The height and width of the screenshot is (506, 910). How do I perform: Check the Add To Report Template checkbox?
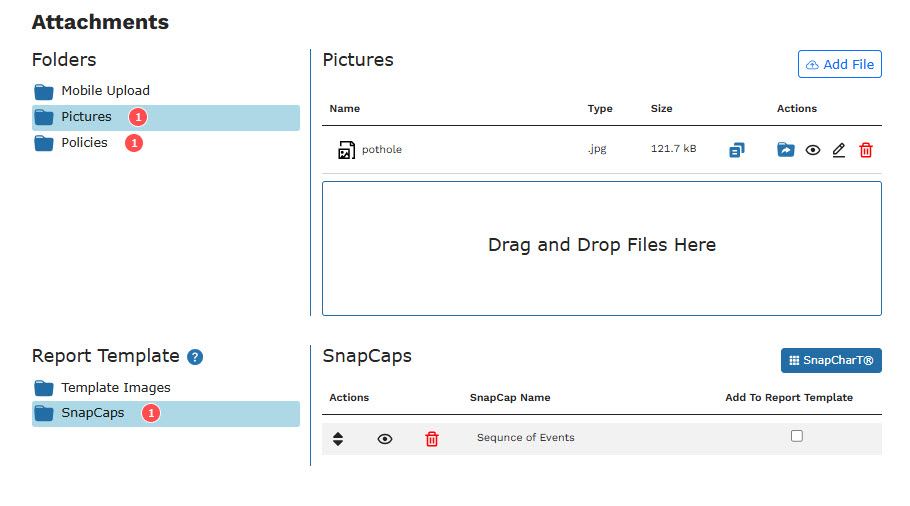pos(797,436)
